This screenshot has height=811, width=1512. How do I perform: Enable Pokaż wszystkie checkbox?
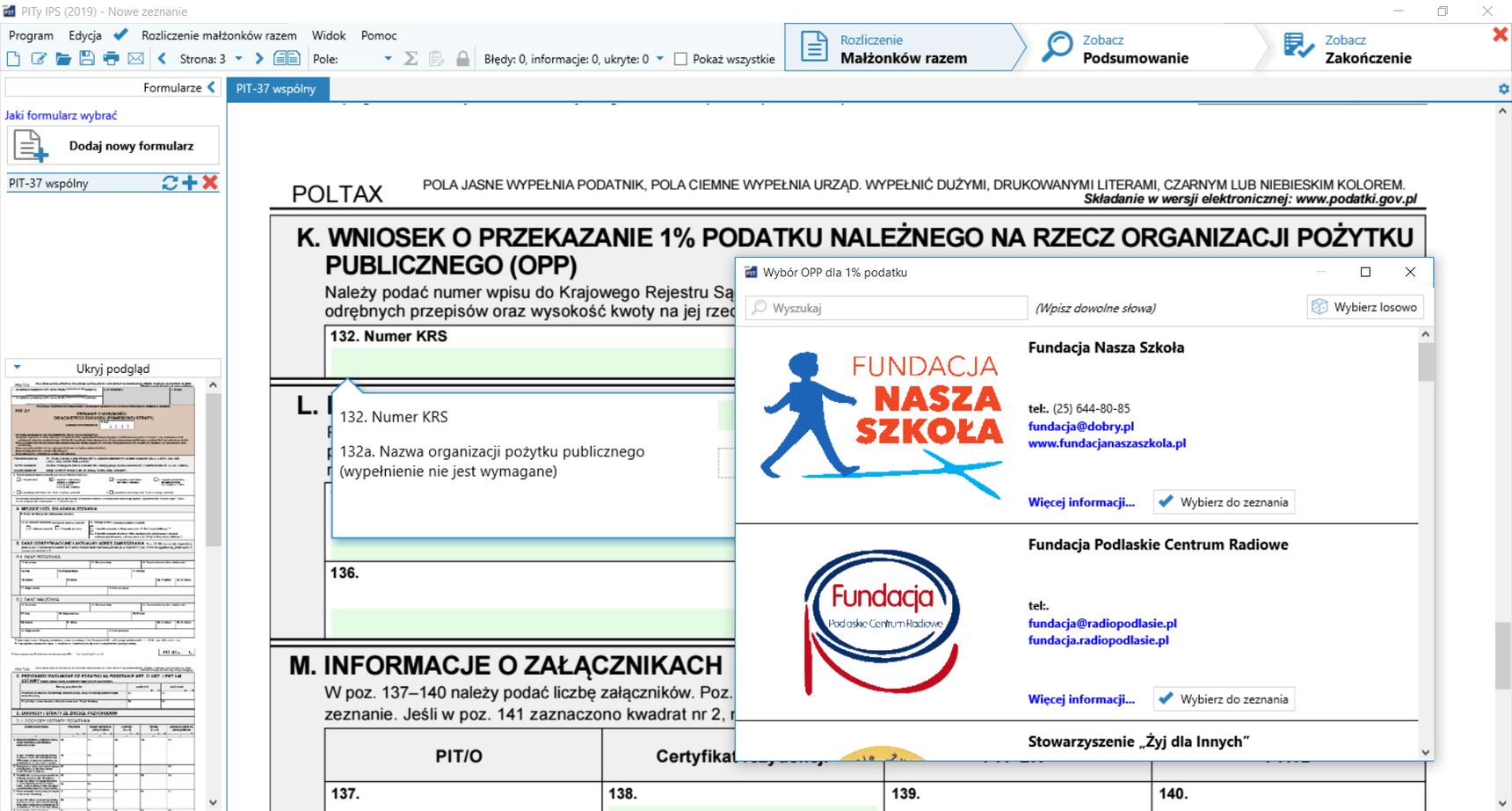680,59
